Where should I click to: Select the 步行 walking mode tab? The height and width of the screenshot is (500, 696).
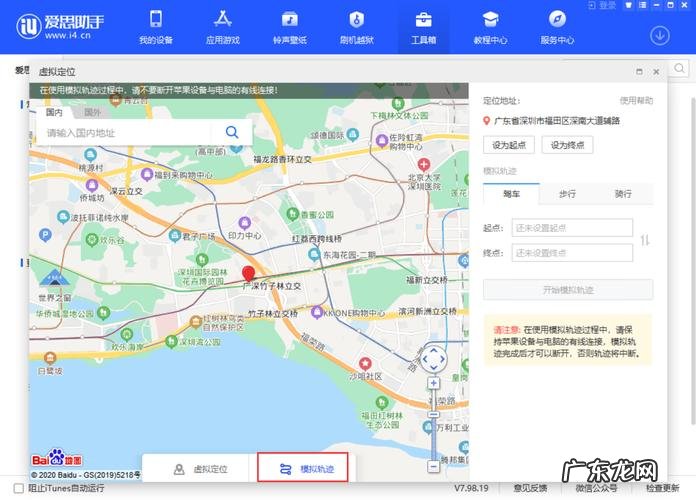coord(567,194)
